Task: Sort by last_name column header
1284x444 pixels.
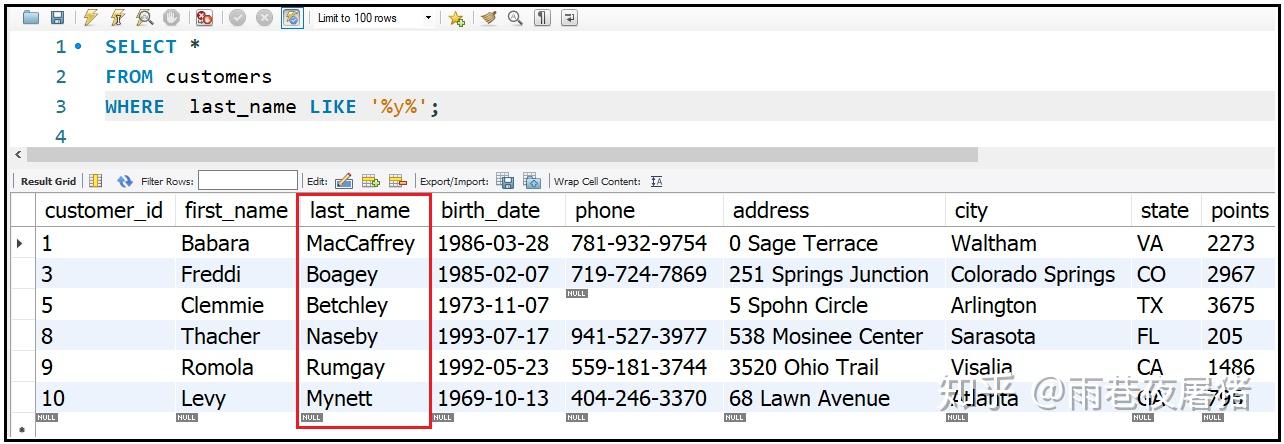Action: [x=360, y=210]
